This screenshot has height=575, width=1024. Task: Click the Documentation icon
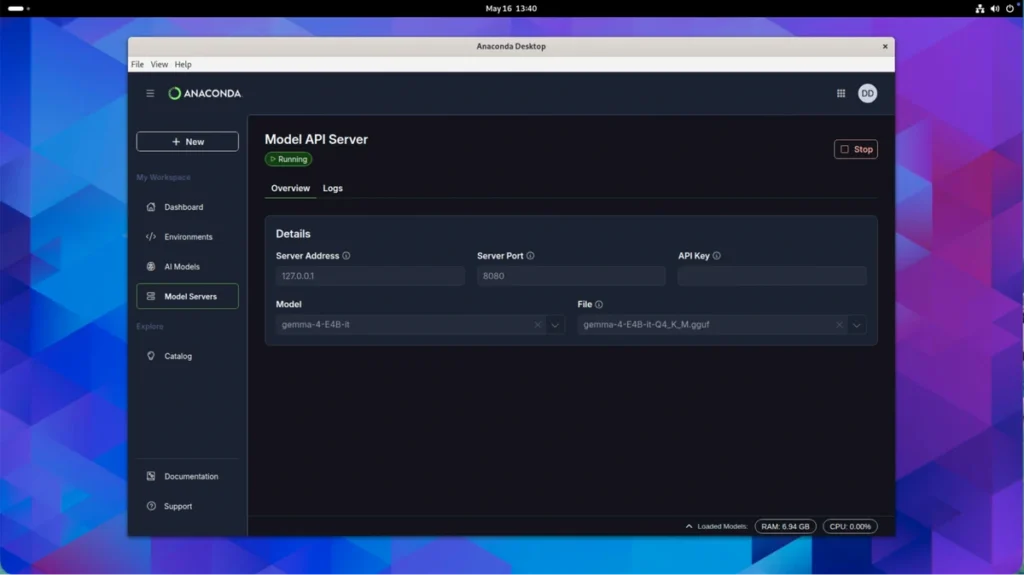click(151, 476)
